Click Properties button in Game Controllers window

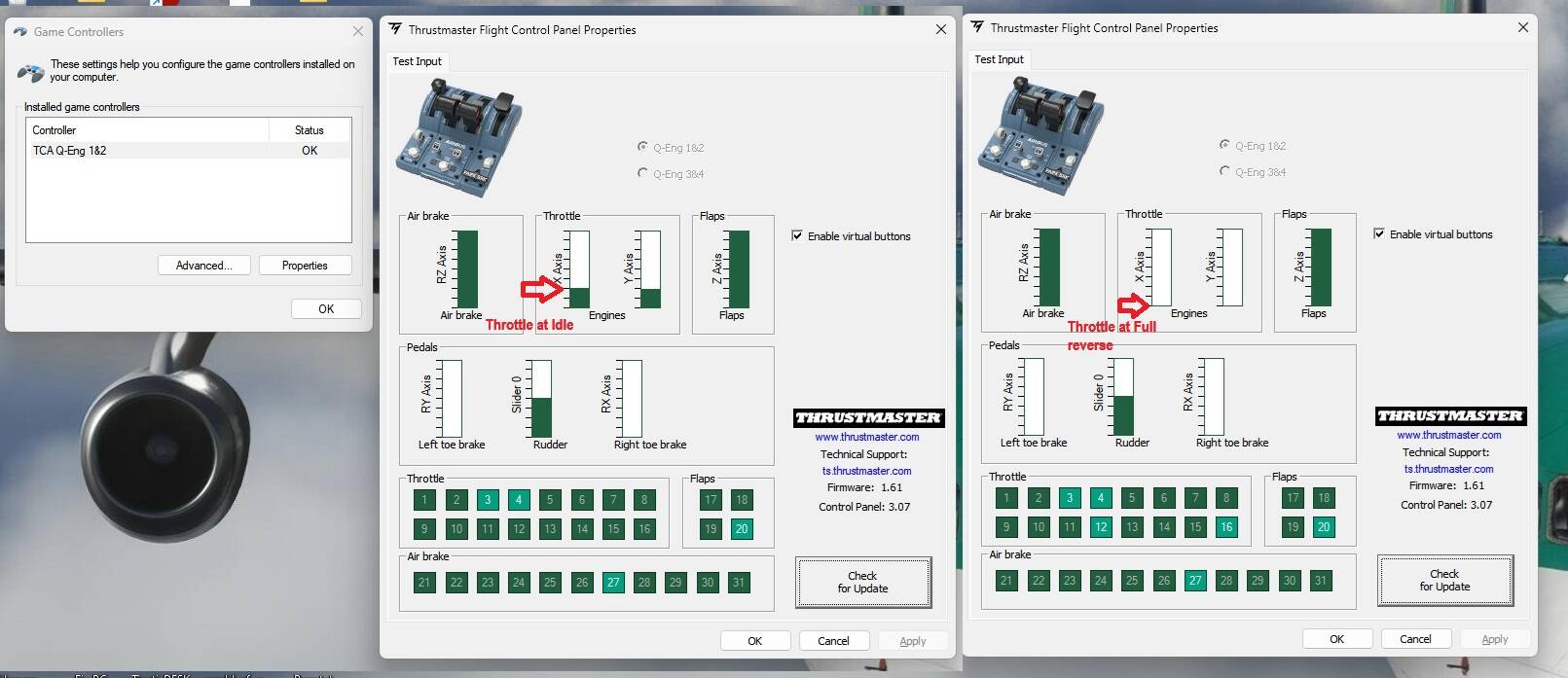point(305,266)
